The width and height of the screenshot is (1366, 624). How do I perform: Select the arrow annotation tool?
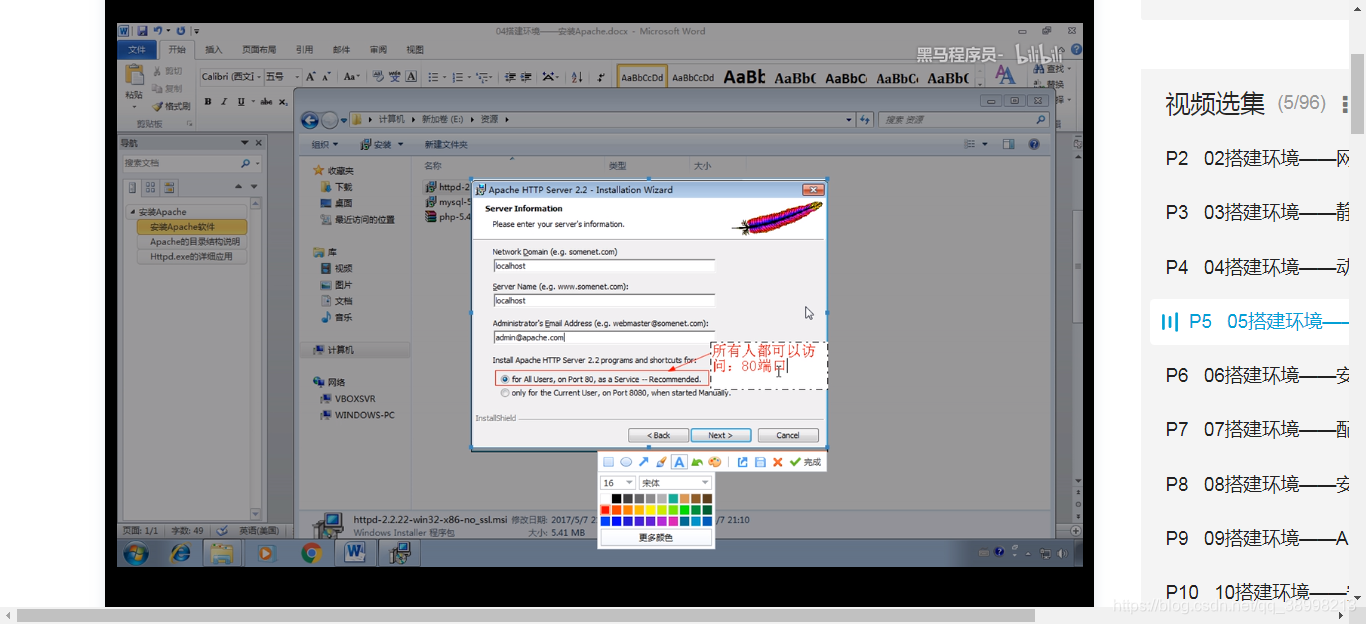(x=643, y=462)
